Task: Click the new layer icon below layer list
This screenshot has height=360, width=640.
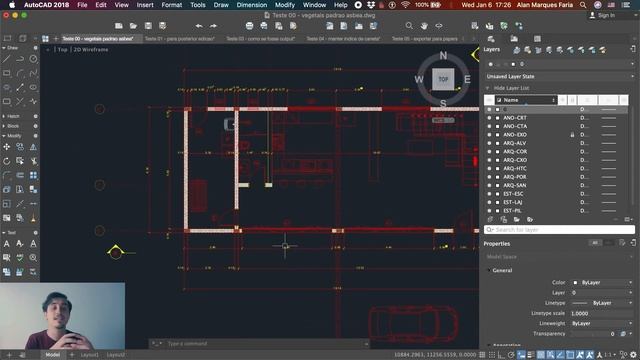Action: pos(490,220)
